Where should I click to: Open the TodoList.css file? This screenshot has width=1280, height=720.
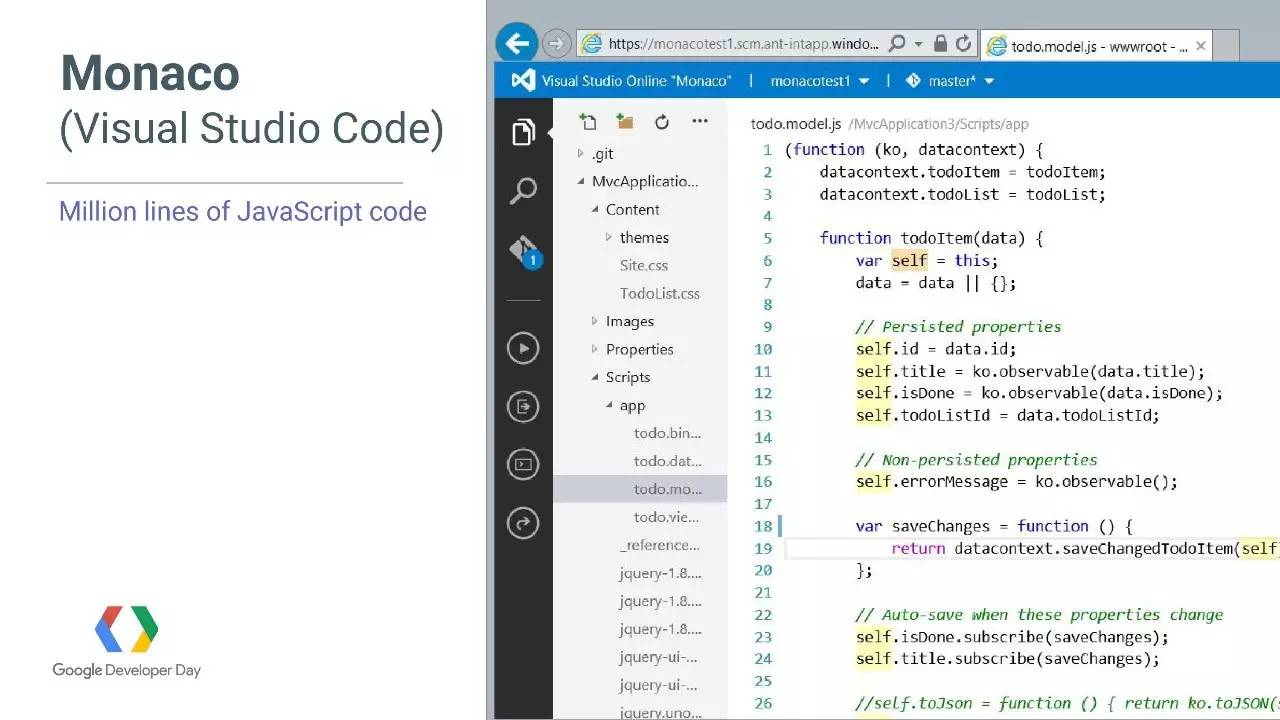coord(660,294)
